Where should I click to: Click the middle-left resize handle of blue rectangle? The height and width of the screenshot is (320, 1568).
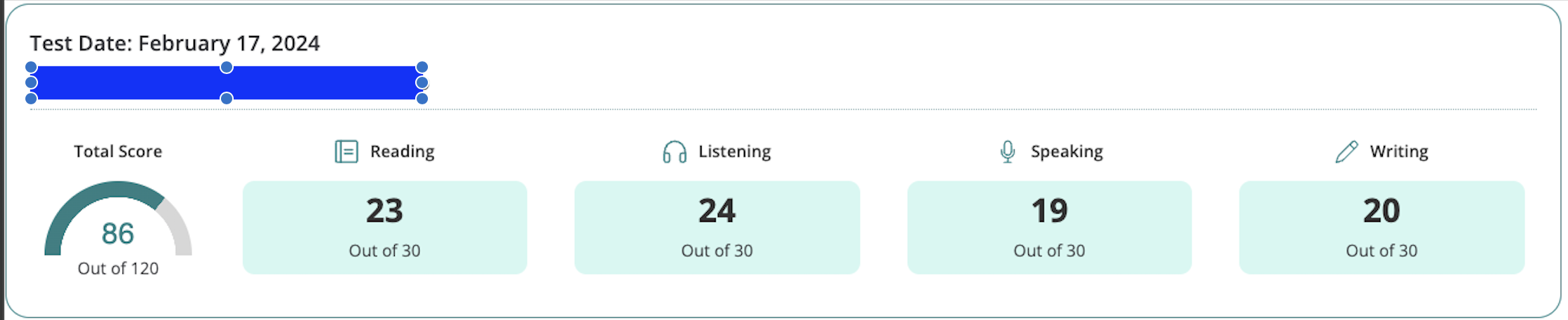(31, 82)
